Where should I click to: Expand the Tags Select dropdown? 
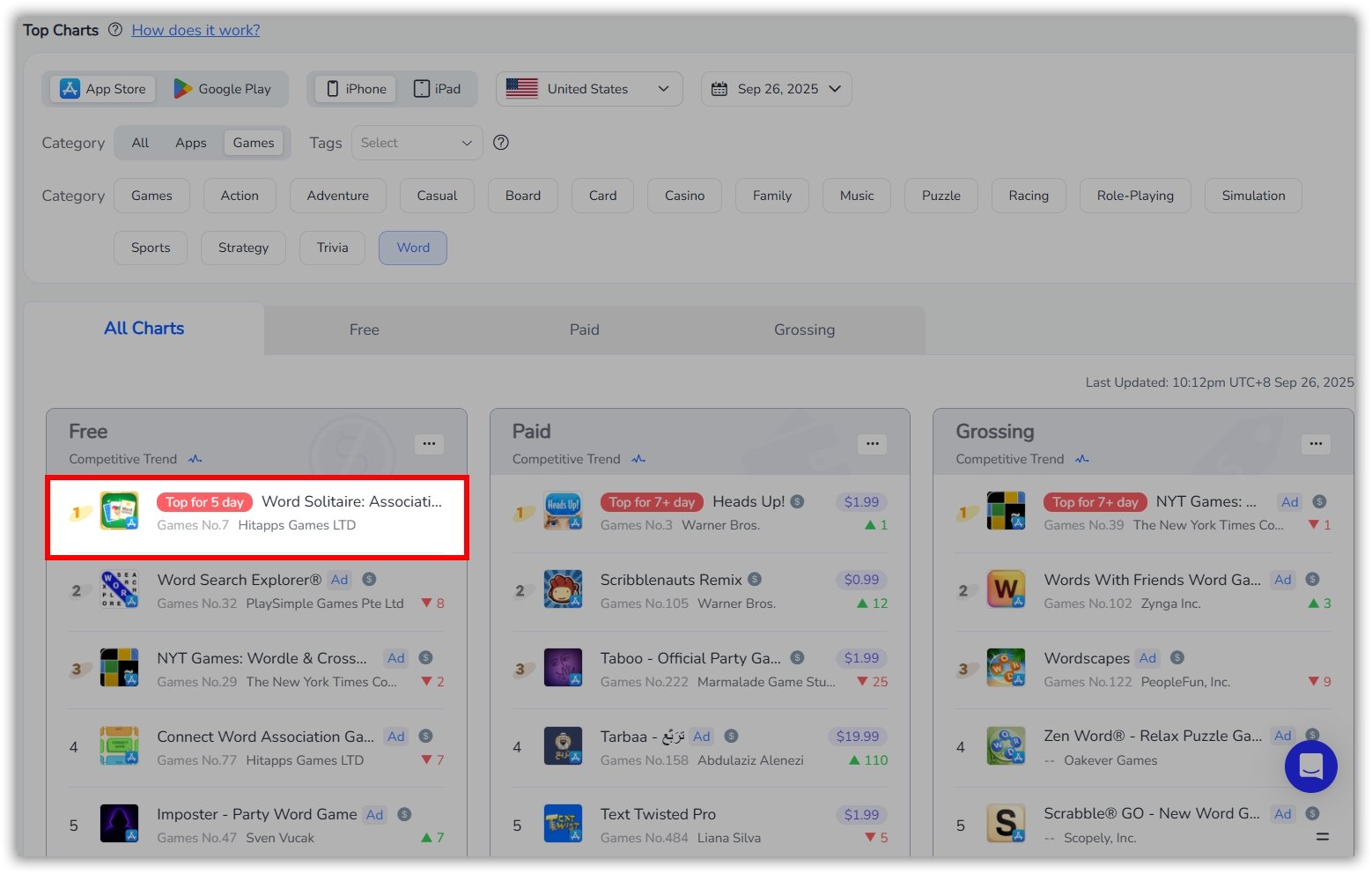pyautogui.click(x=417, y=143)
